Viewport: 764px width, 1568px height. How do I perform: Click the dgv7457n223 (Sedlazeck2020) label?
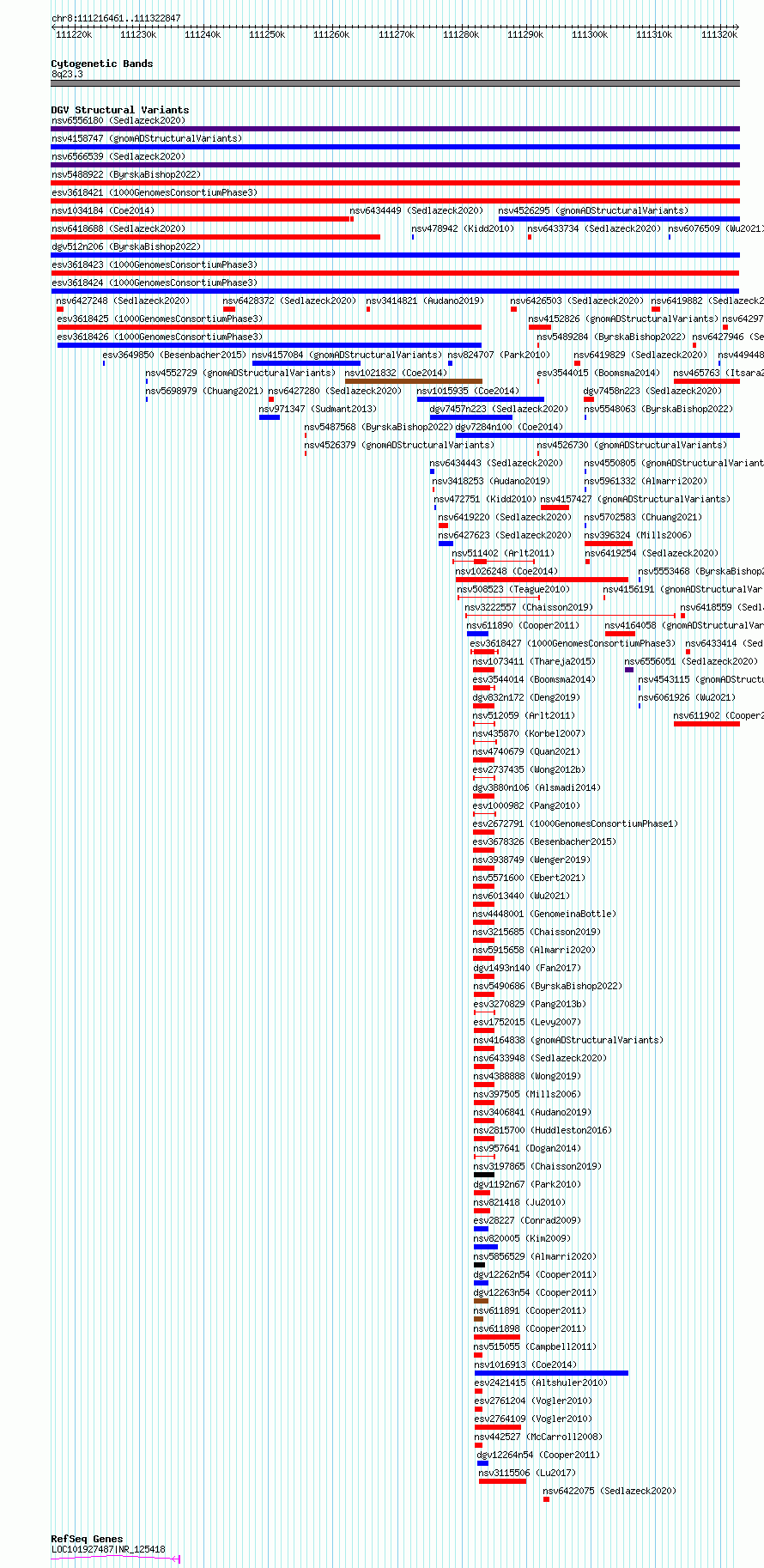[x=499, y=409]
